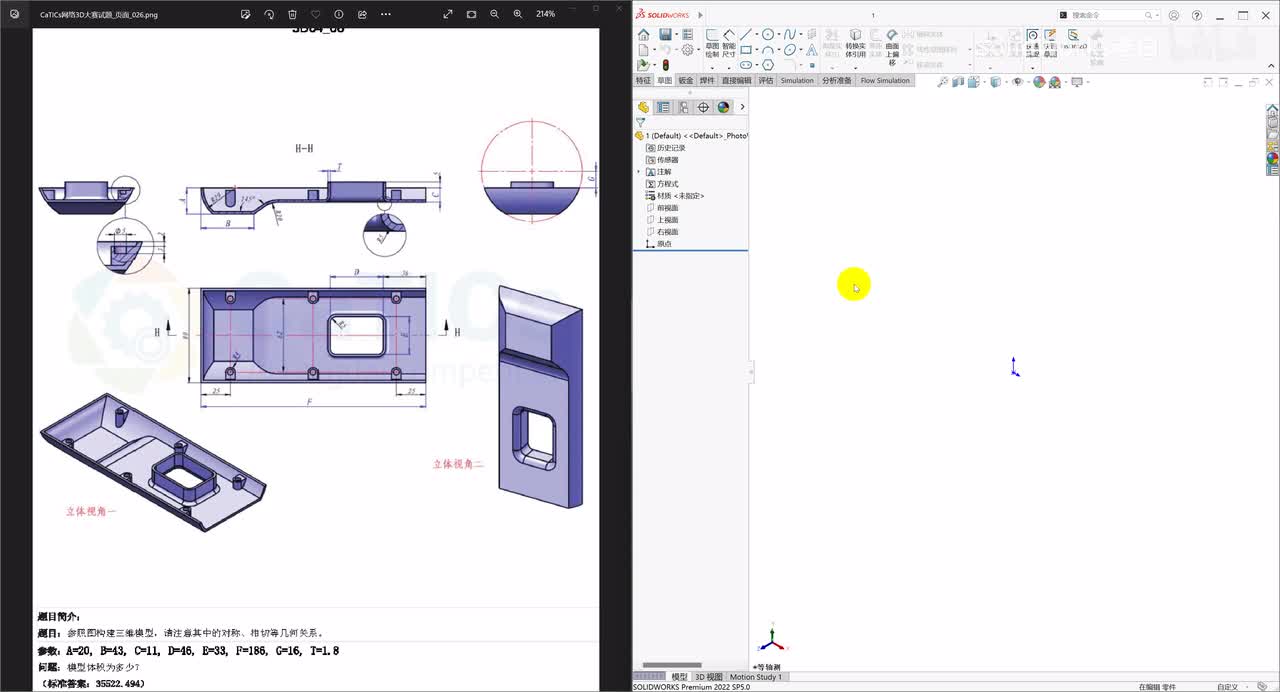Open the ConfigurationManager tab icon
This screenshot has width=1280, height=692.
[683, 107]
